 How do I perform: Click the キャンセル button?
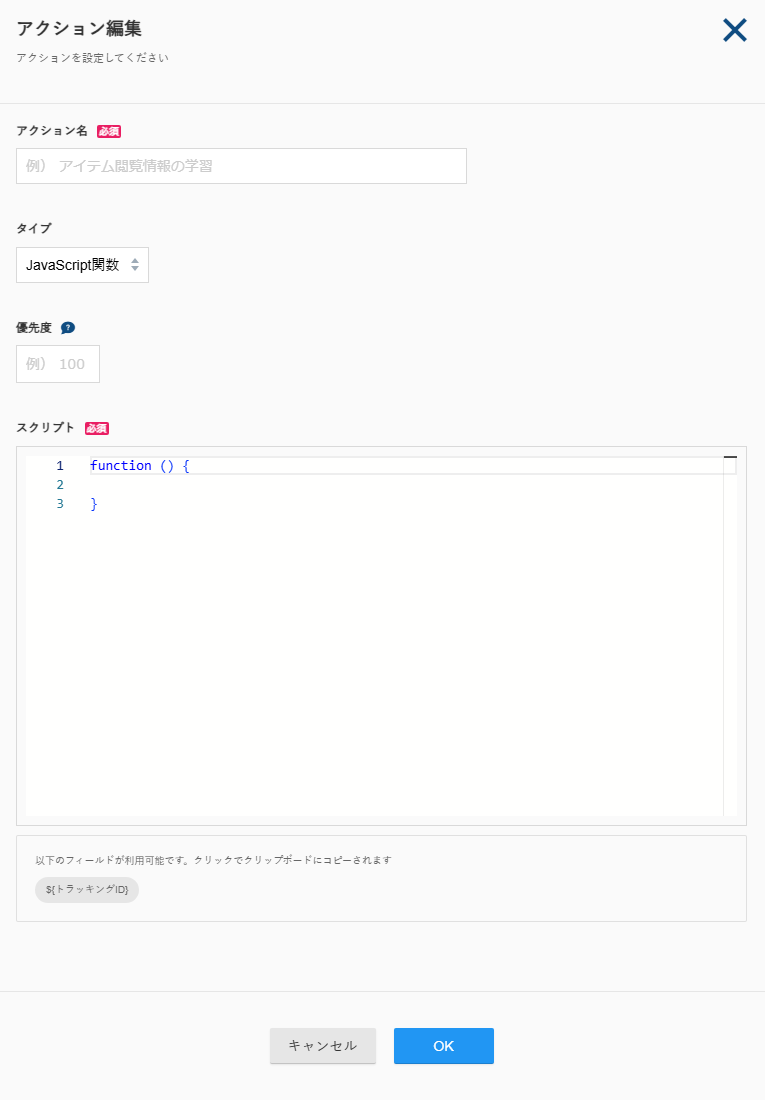tap(323, 1045)
